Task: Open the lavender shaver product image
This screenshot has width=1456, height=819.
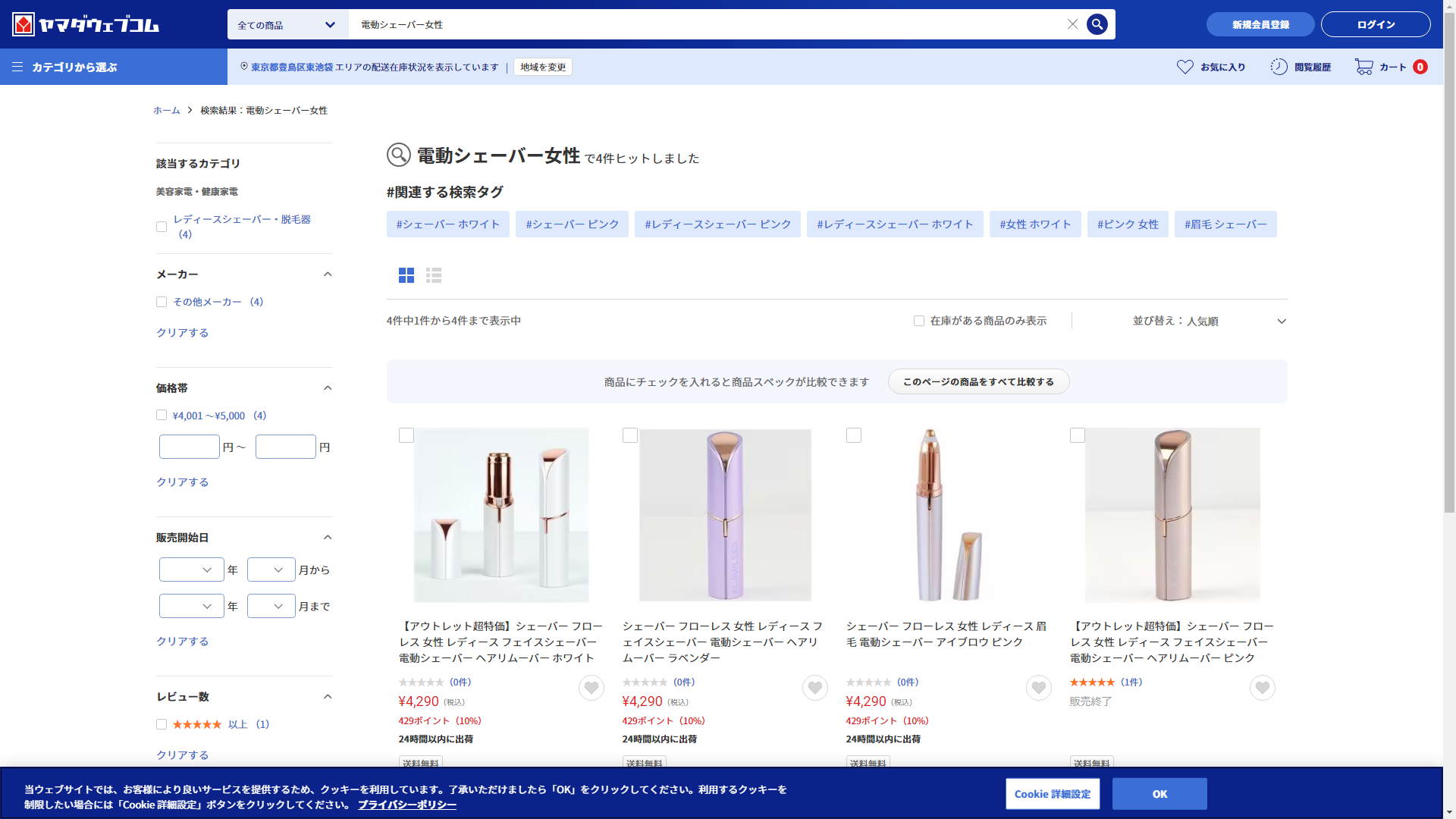Action: (x=725, y=515)
